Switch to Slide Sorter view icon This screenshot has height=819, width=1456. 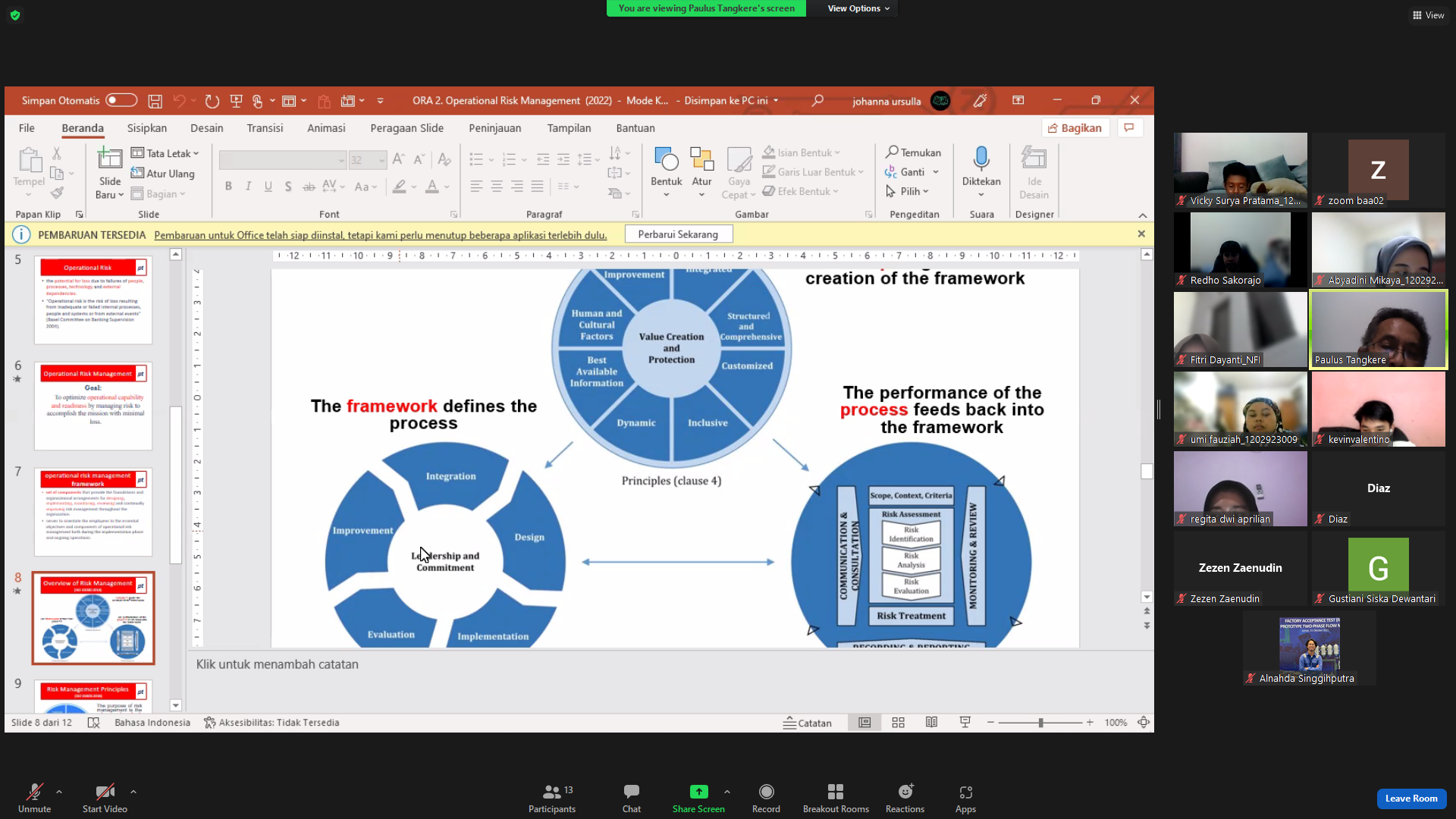coord(898,723)
